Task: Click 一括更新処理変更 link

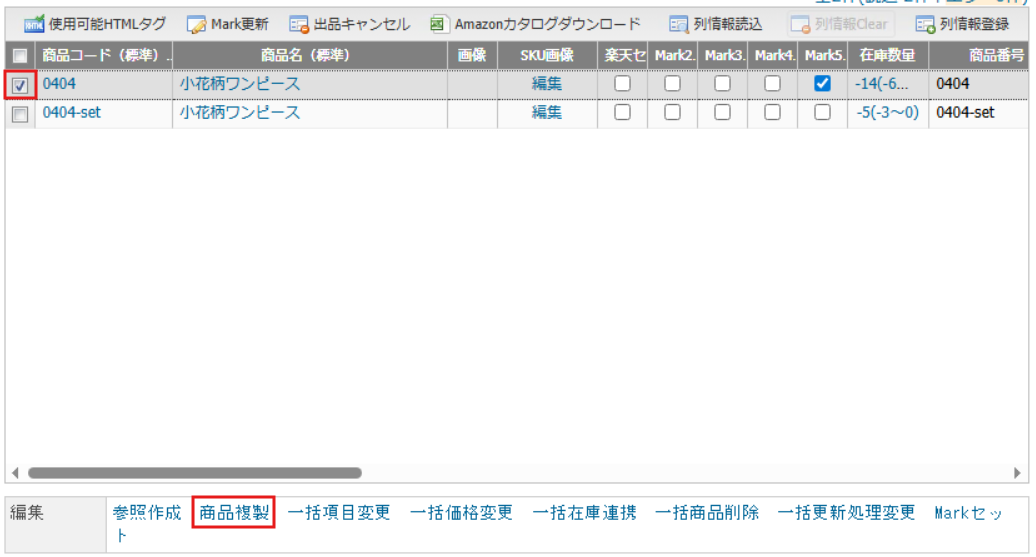Action: point(846,513)
